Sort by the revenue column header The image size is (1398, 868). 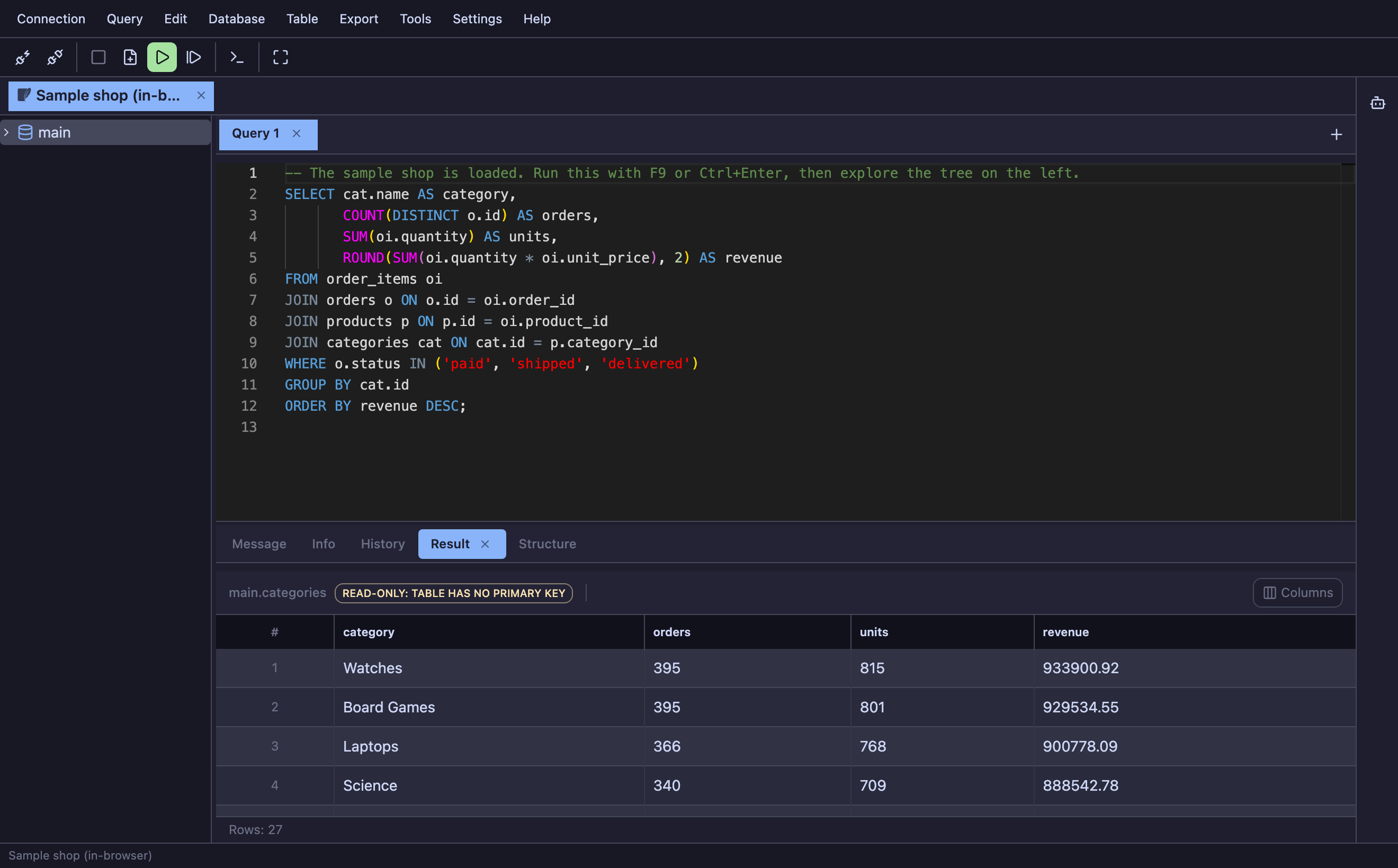tap(1195, 632)
